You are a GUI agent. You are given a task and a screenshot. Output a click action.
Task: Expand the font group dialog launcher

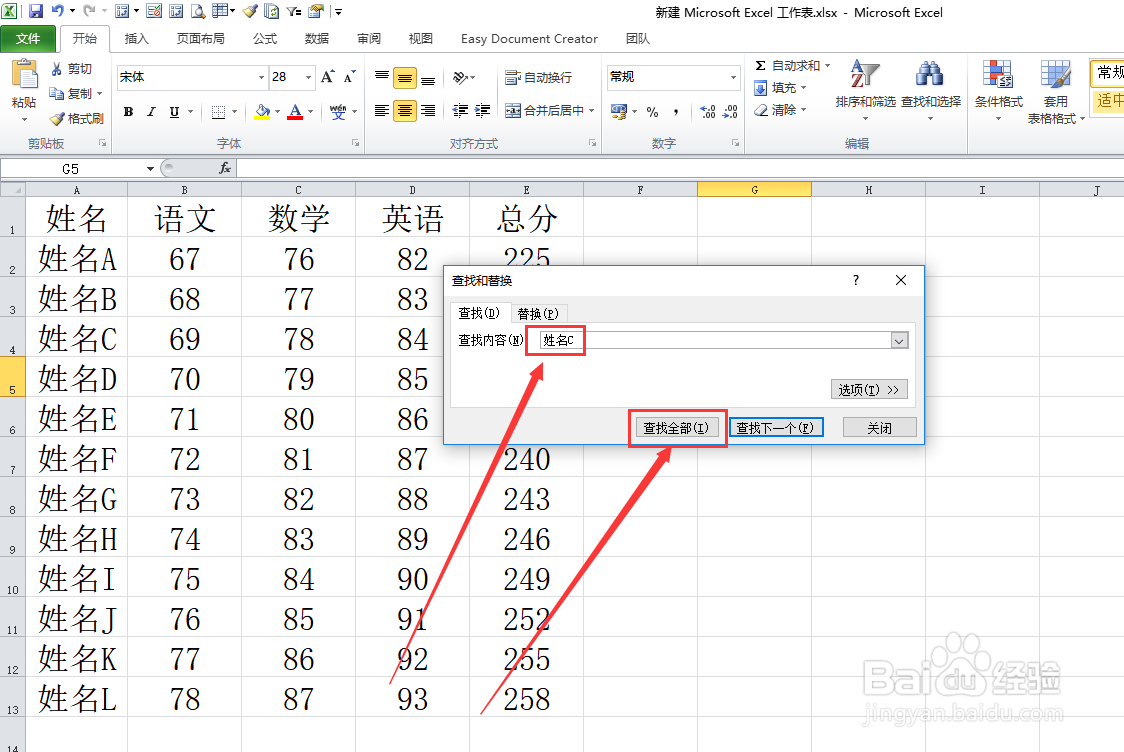(355, 143)
